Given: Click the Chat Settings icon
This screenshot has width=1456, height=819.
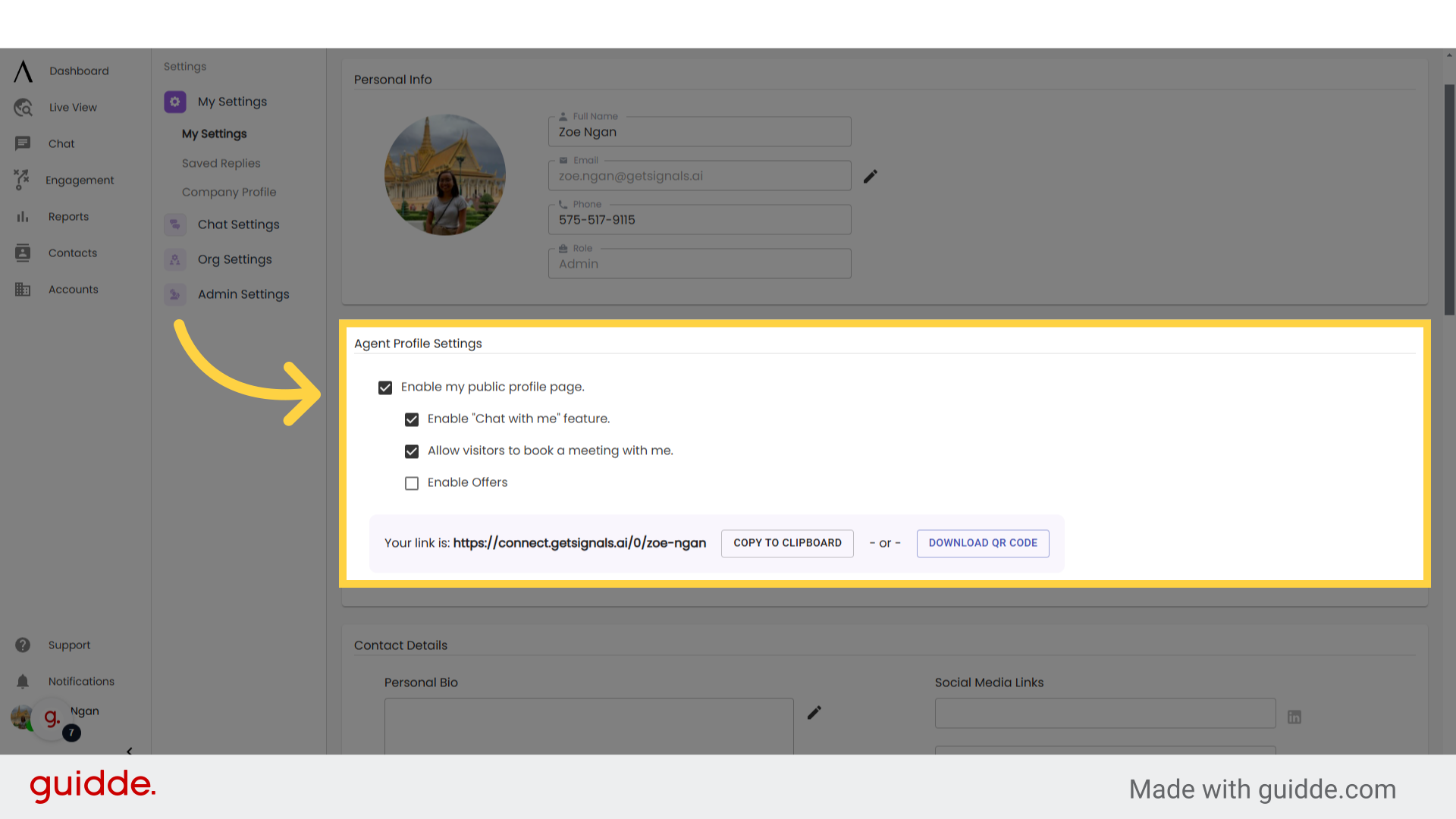Looking at the screenshot, I should pyautogui.click(x=175, y=224).
